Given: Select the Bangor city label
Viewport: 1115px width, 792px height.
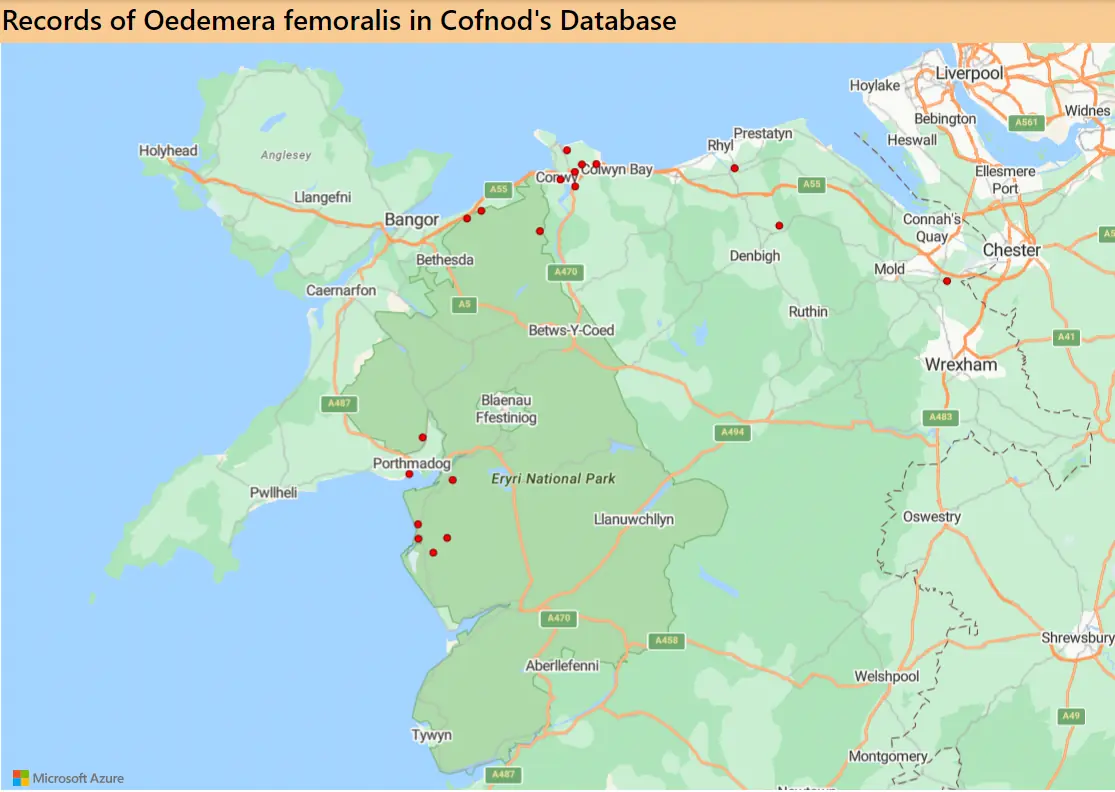Looking at the screenshot, I should click(x=412, y=220).
